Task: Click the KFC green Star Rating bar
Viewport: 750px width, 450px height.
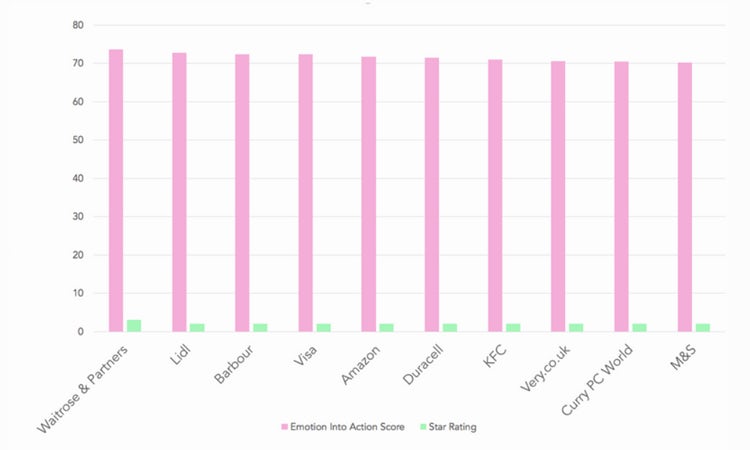Action: click(513, 328)
